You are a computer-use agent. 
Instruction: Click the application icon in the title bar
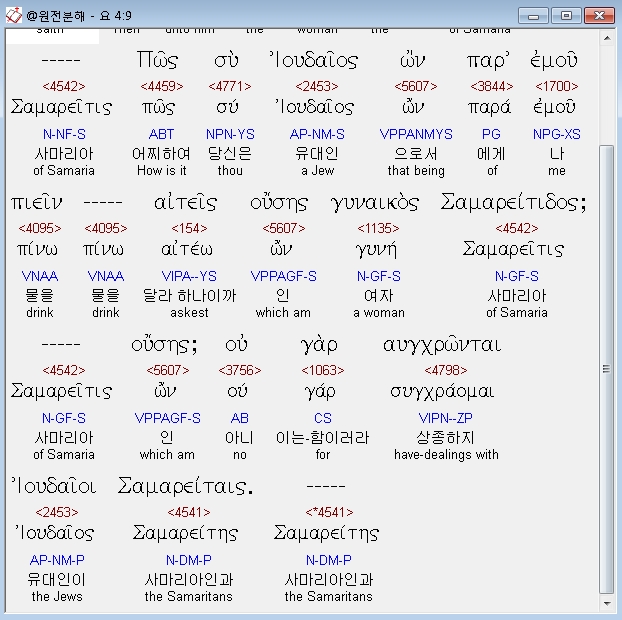[14, 15]
